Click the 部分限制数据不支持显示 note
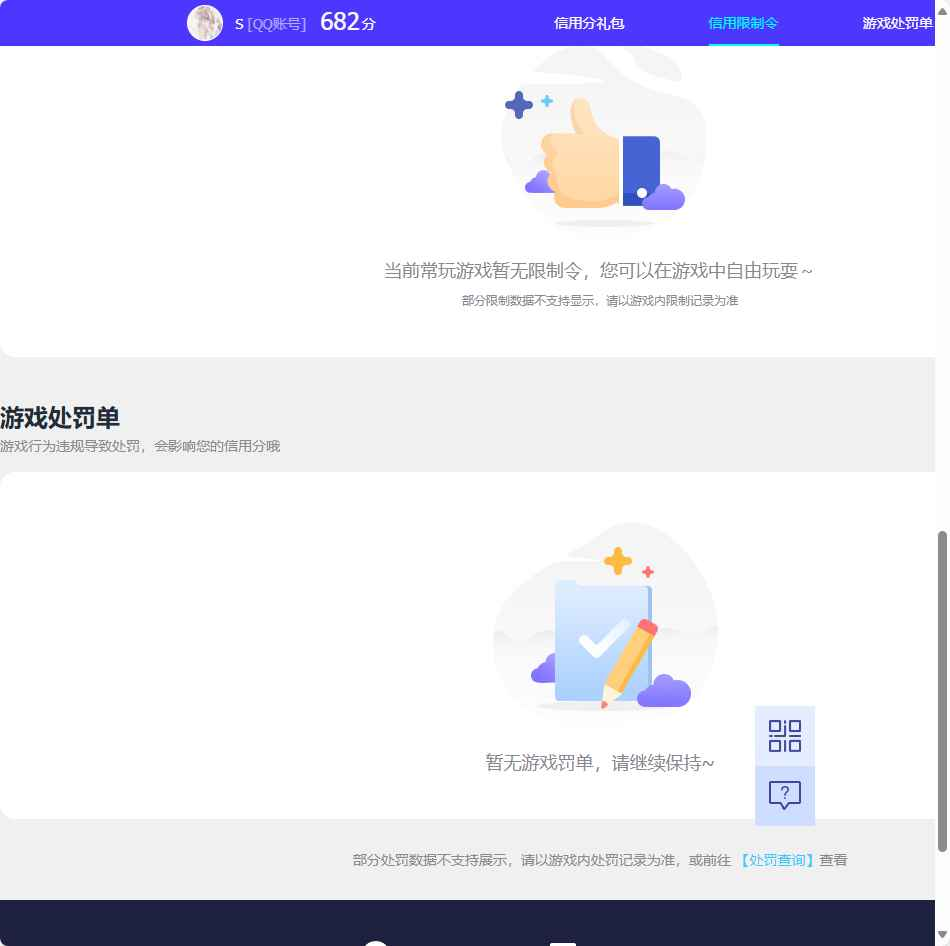The image size is (950, 946). [600, 301]
